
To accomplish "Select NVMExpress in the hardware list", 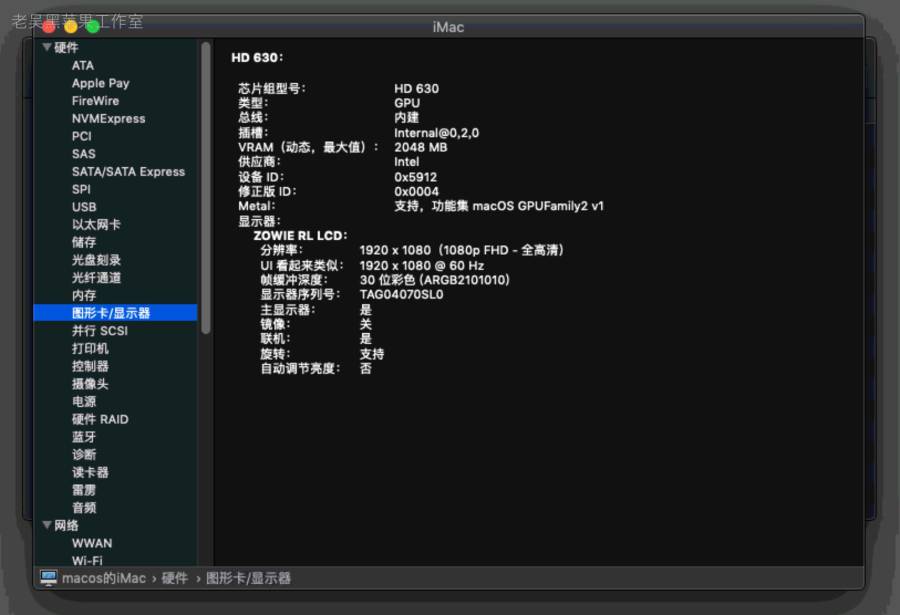I will [x=108, y=119].
